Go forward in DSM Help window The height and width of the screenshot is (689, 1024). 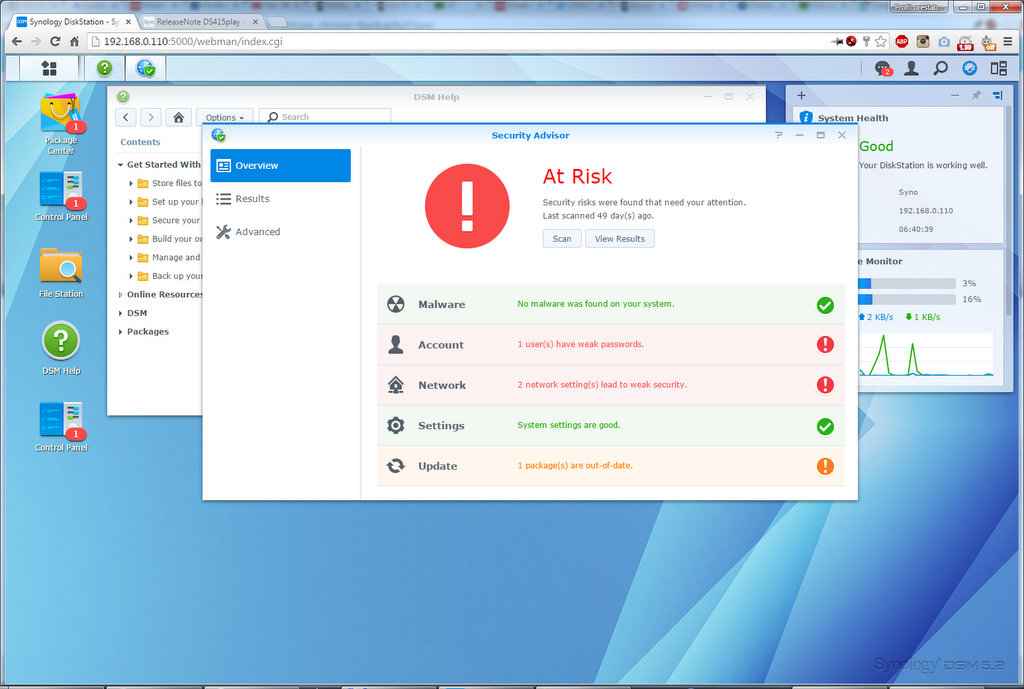click(151, 118)
